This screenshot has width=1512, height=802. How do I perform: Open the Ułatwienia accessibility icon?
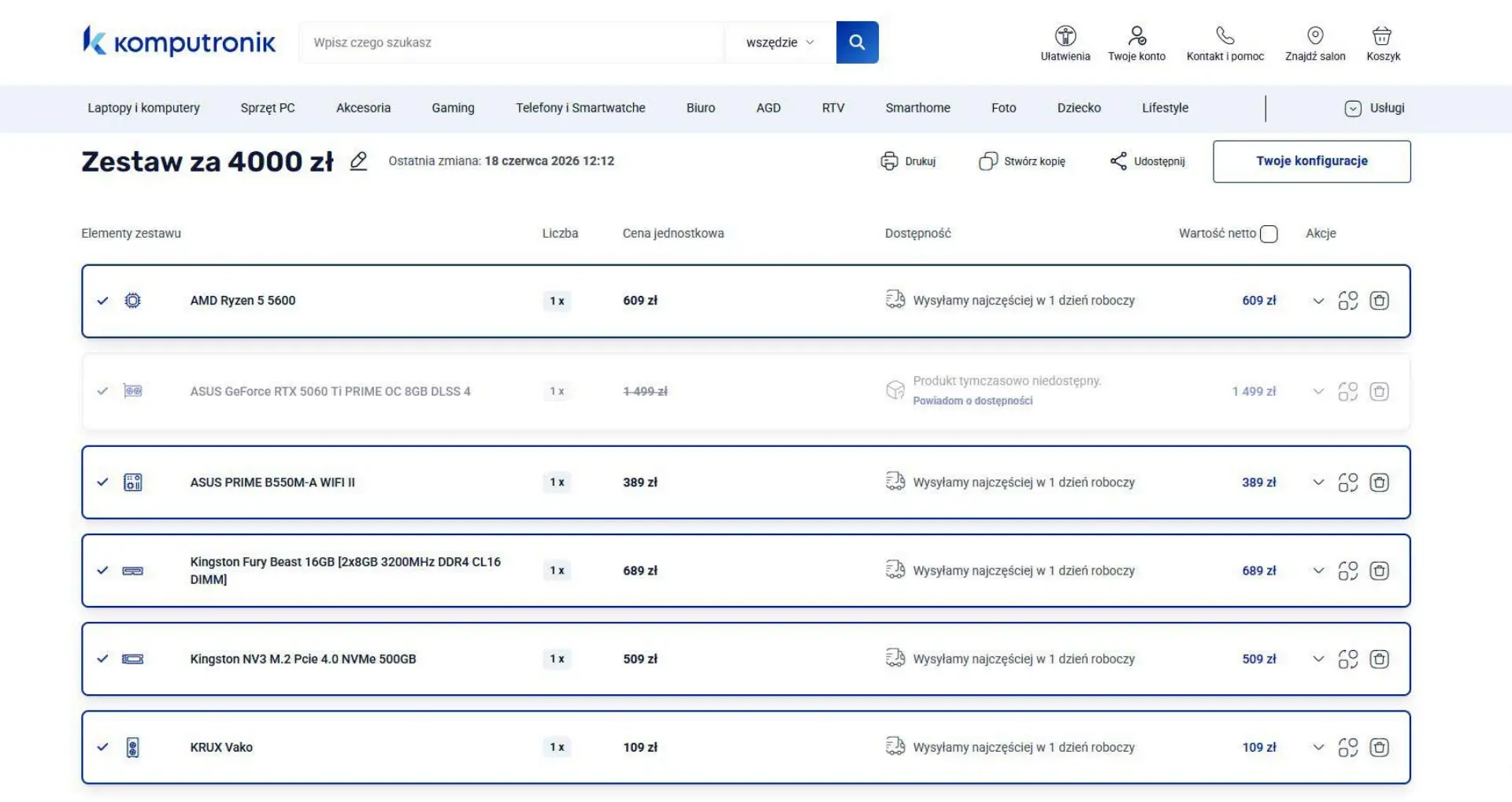pos(1065,35)
